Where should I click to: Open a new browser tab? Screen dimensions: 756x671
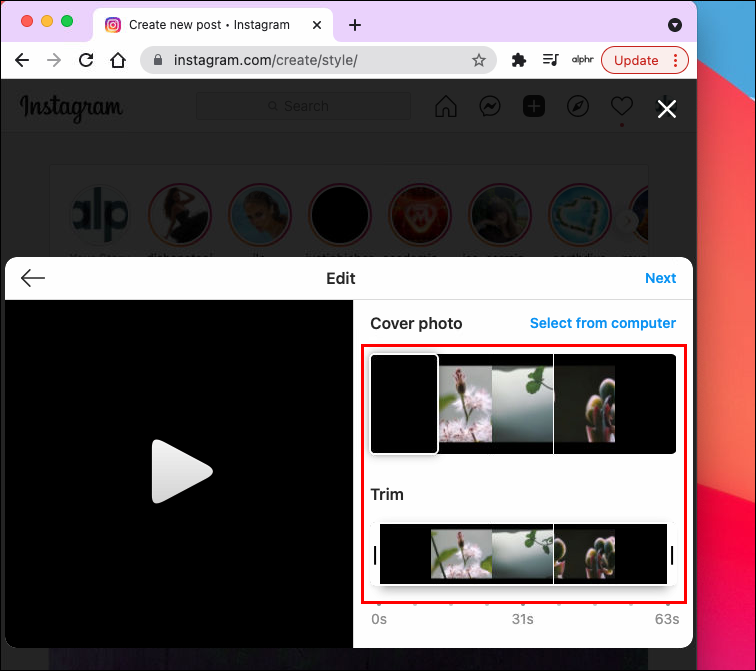(x=355, y=25)
